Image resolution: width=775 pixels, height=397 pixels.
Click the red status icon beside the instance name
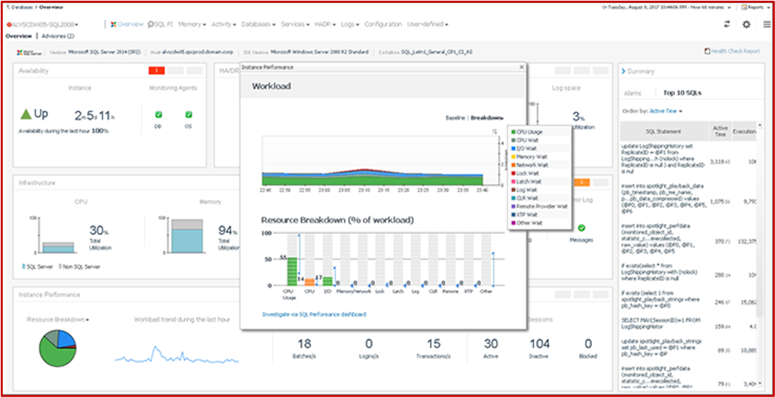(x=9, y=25)
